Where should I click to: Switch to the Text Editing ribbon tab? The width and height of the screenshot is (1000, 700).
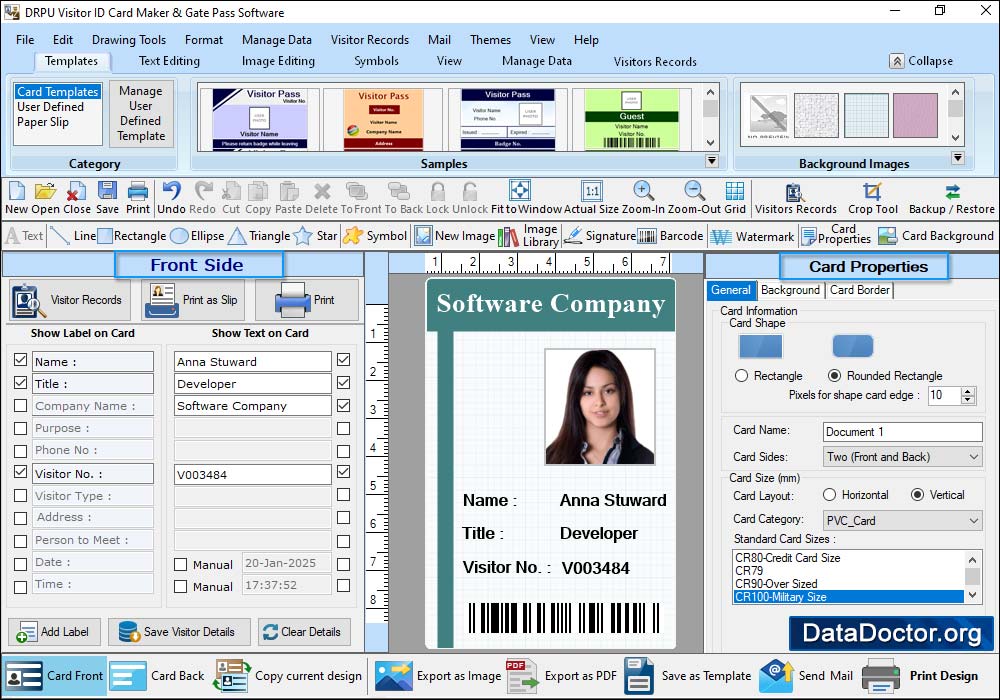169,61
